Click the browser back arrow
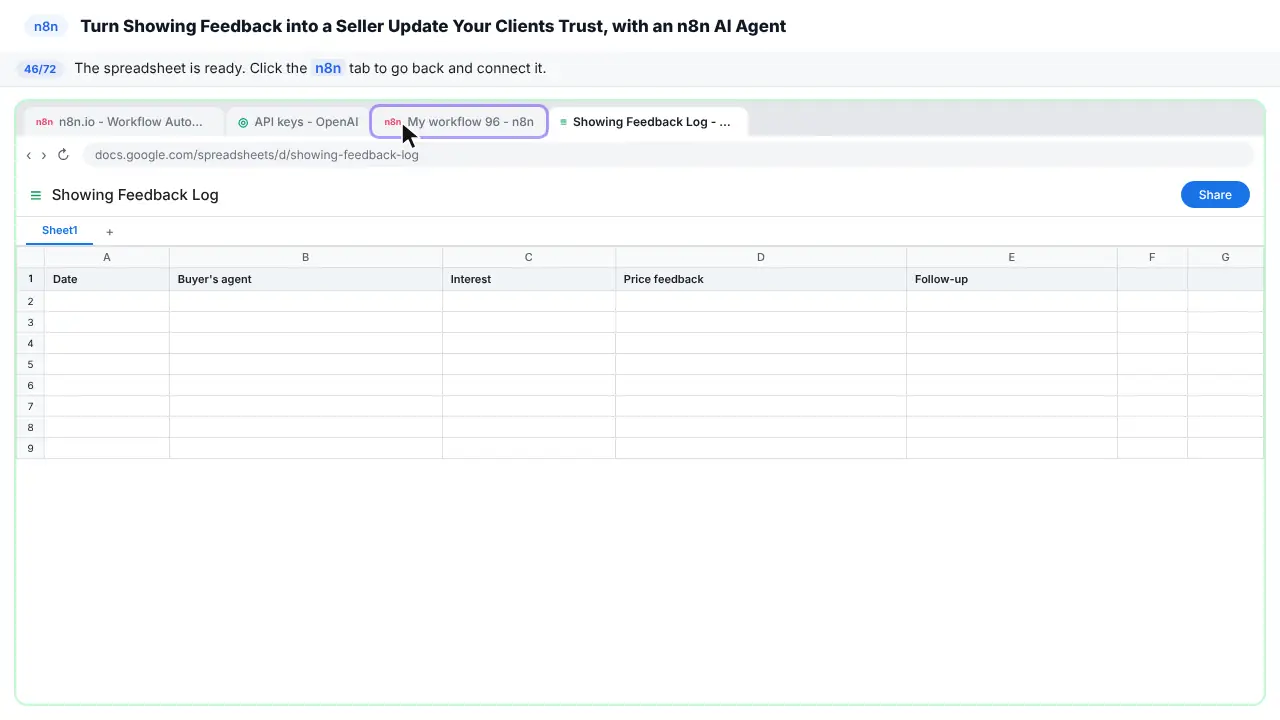1280x720 pixels. [x=29, y=155]
